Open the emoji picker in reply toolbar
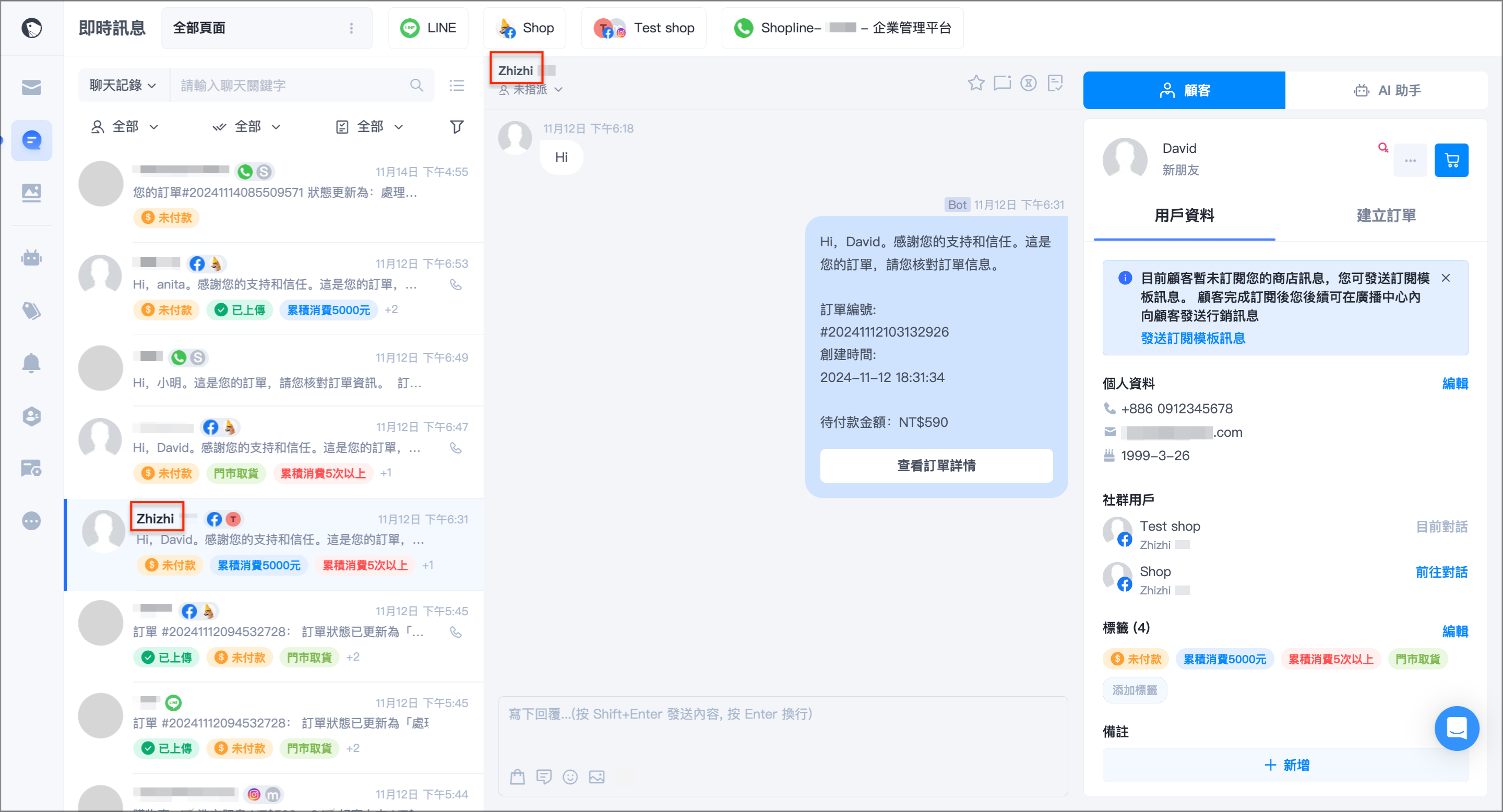The image size is (1503, 812). [570, 777]
